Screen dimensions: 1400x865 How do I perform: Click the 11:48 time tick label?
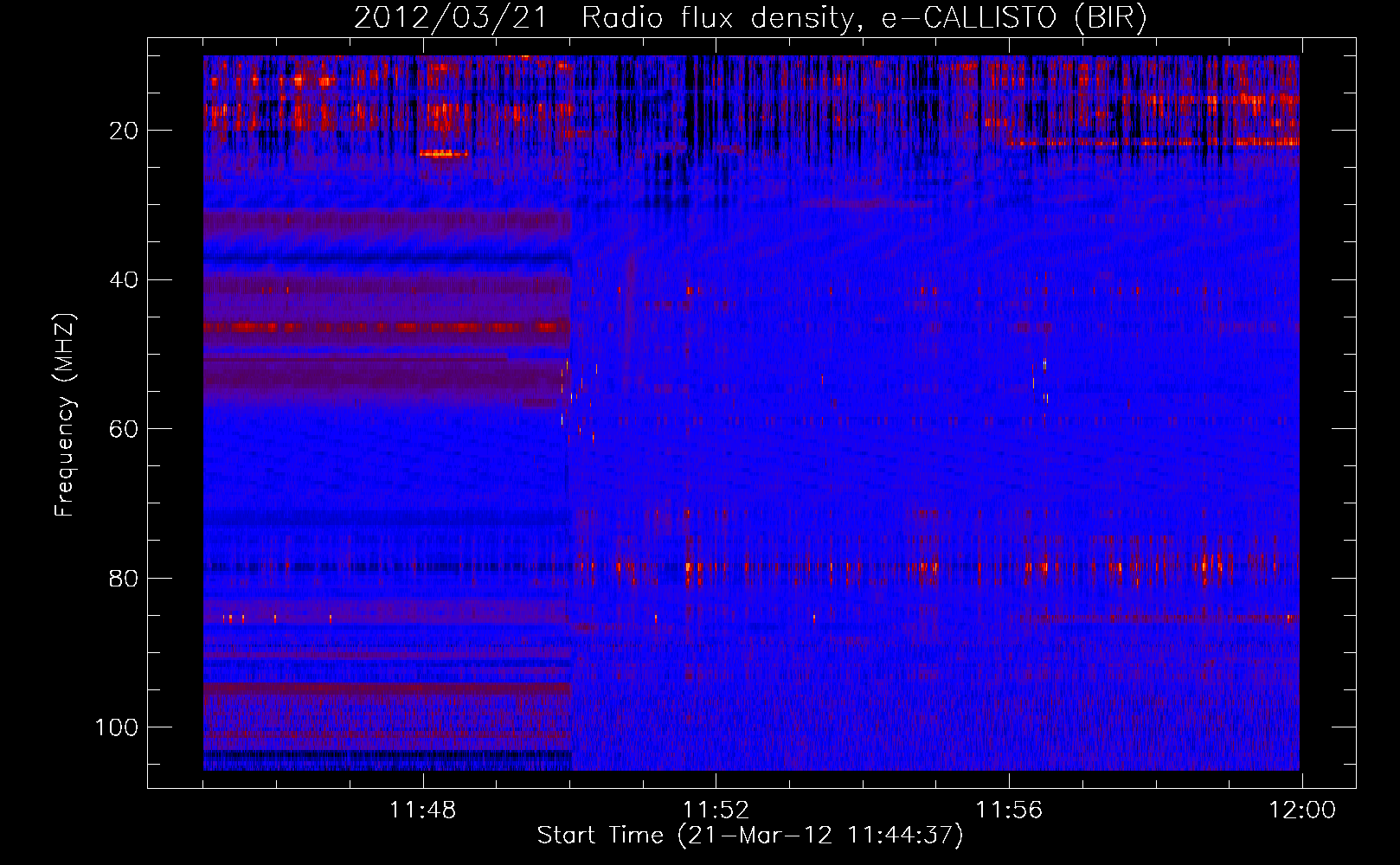click(x=422, y=811)
